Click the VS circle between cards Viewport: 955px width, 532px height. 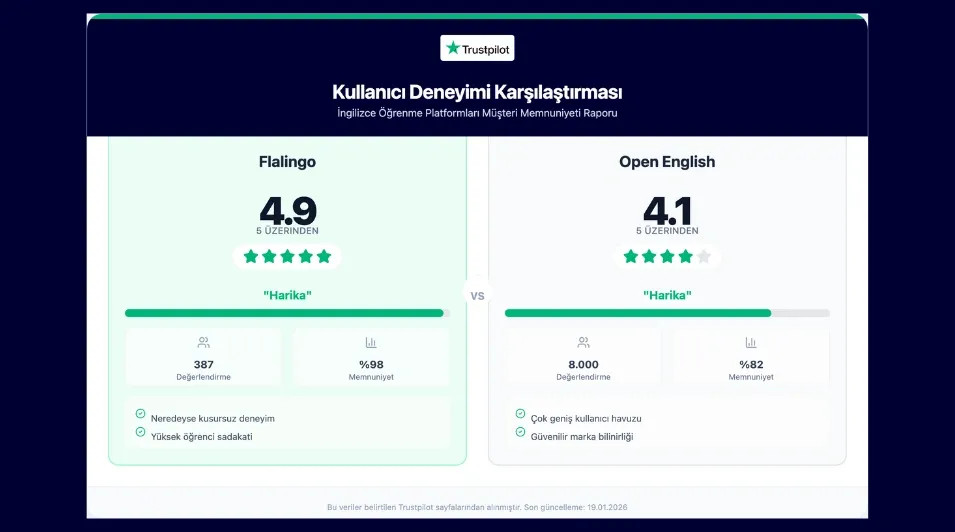coord(478,296)
